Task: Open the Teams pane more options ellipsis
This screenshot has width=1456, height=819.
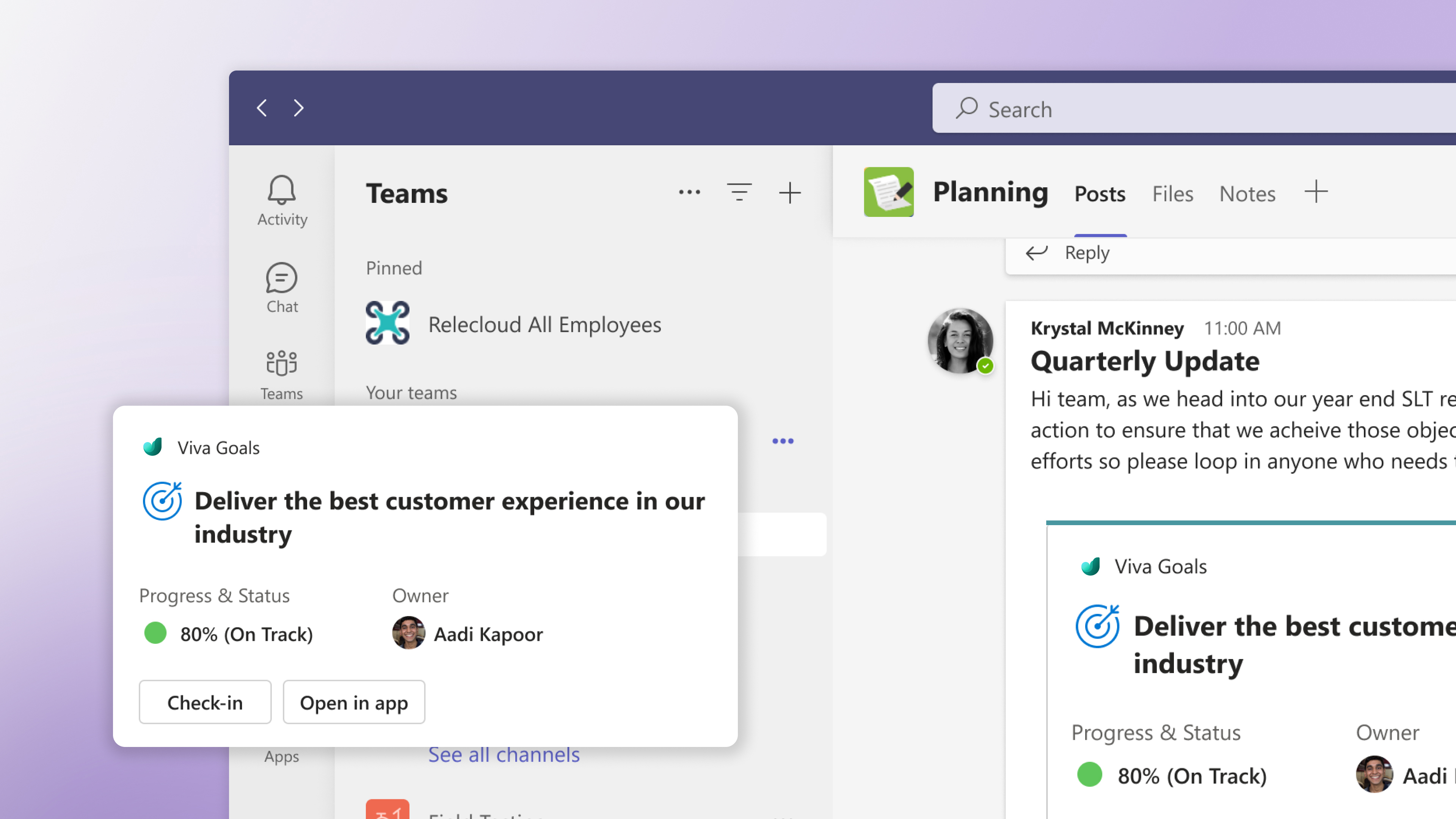Action: 689,193
